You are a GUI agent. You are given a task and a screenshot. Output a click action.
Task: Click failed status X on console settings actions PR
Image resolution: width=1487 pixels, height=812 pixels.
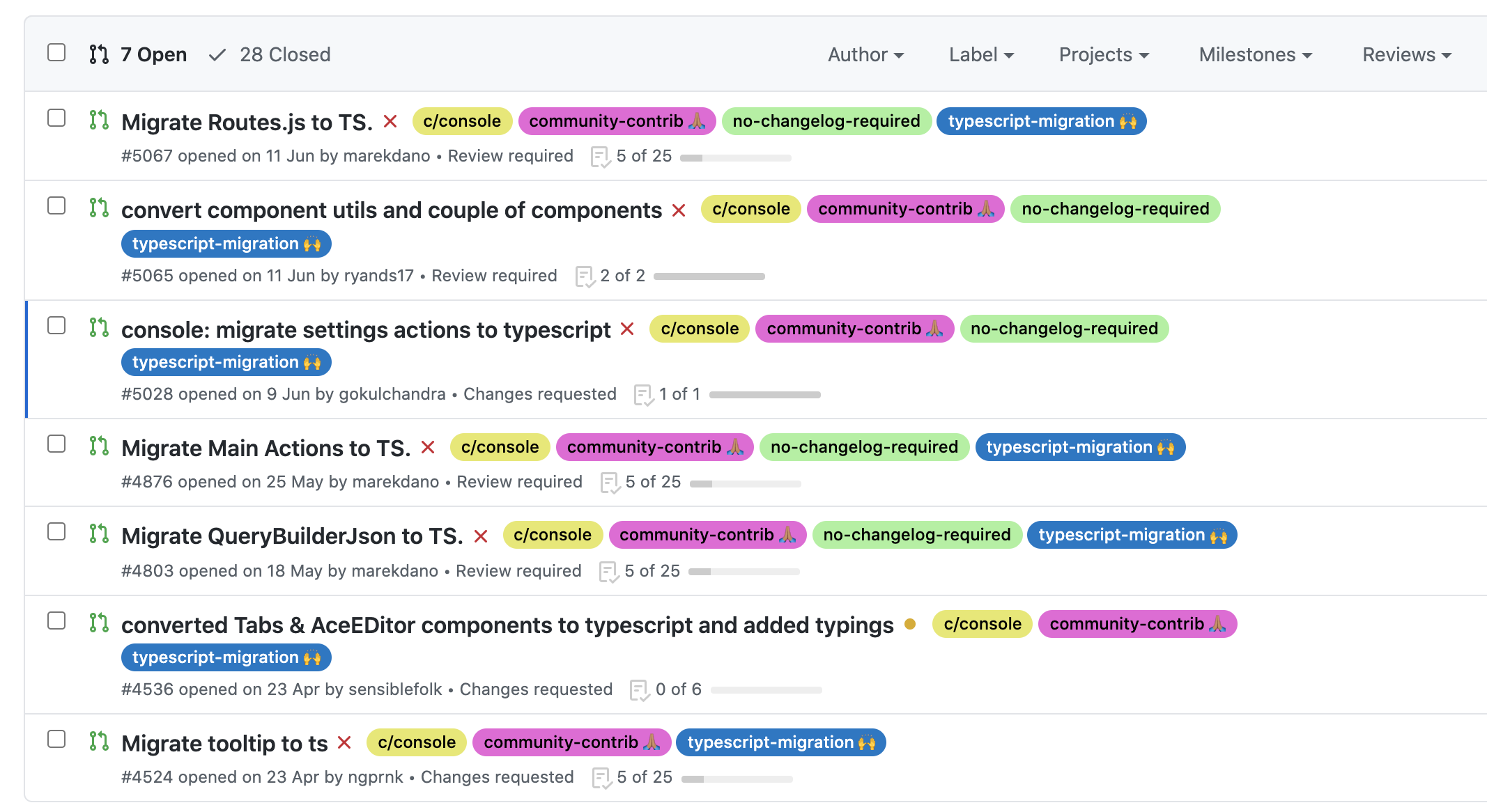tap(627, 329)
